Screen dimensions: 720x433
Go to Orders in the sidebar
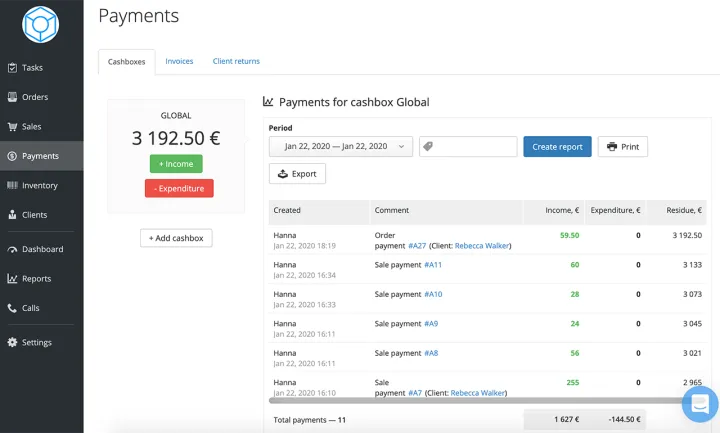click(34, 97)
